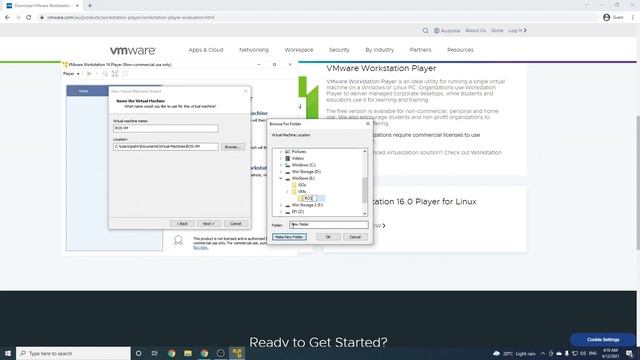Expand Win Storage 2 (F:) drive node

[281, 205]
